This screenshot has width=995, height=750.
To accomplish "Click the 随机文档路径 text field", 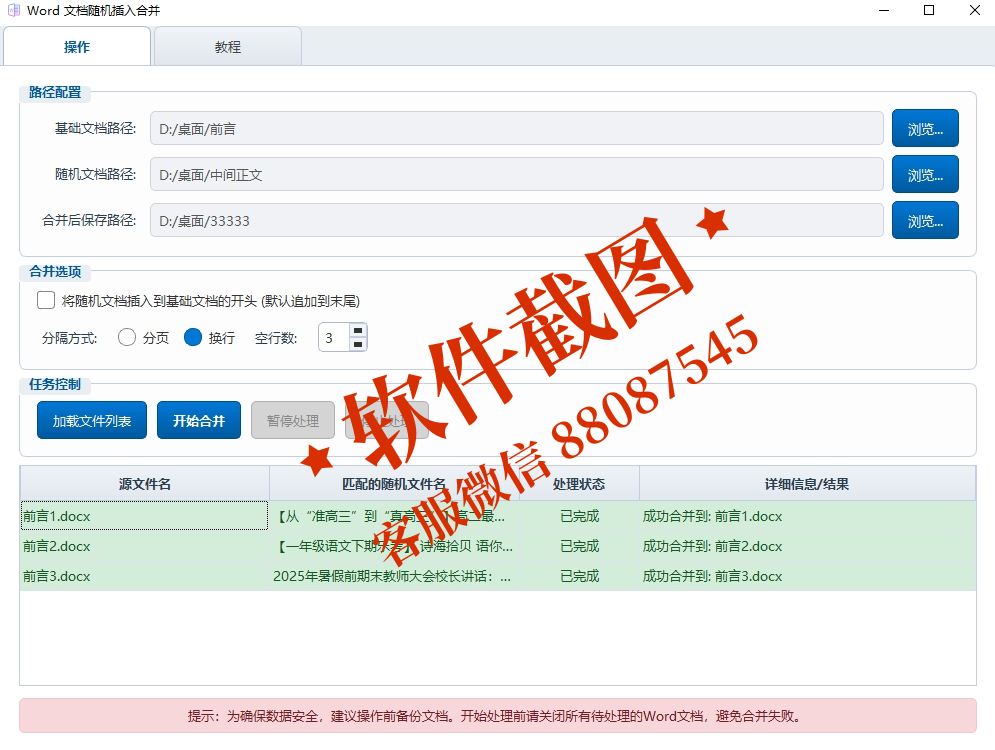I will [516, 174].
